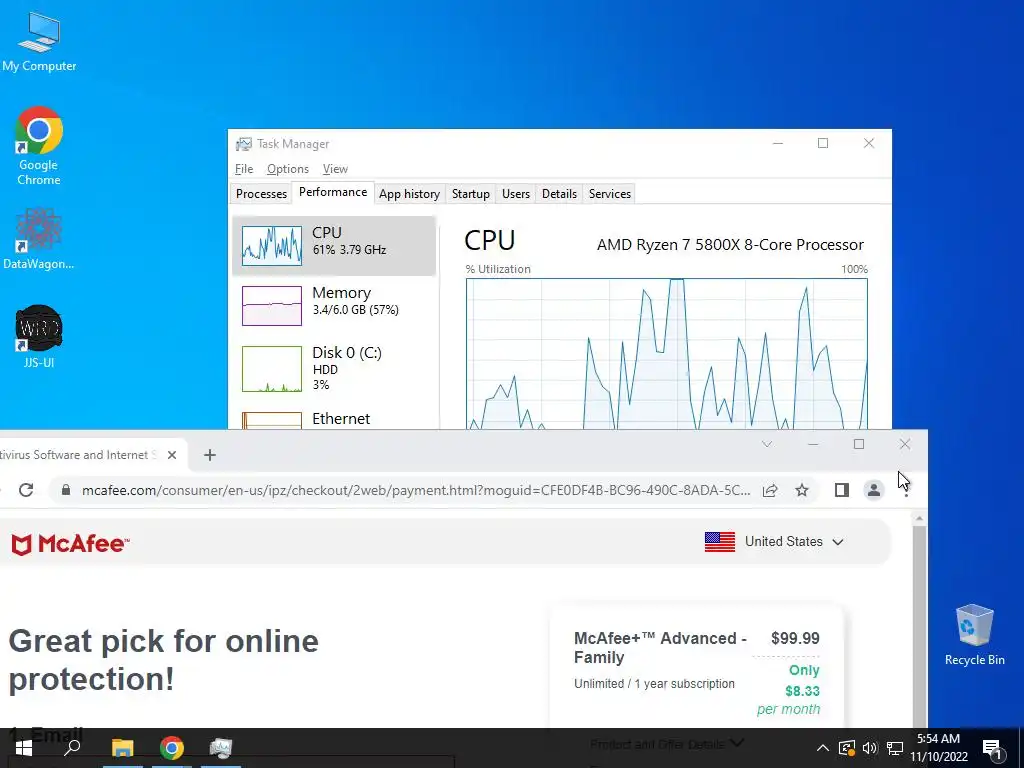Screen dimensions: 1024x768
Task: Share this page from address bar
Action: (x=770, y=490)
